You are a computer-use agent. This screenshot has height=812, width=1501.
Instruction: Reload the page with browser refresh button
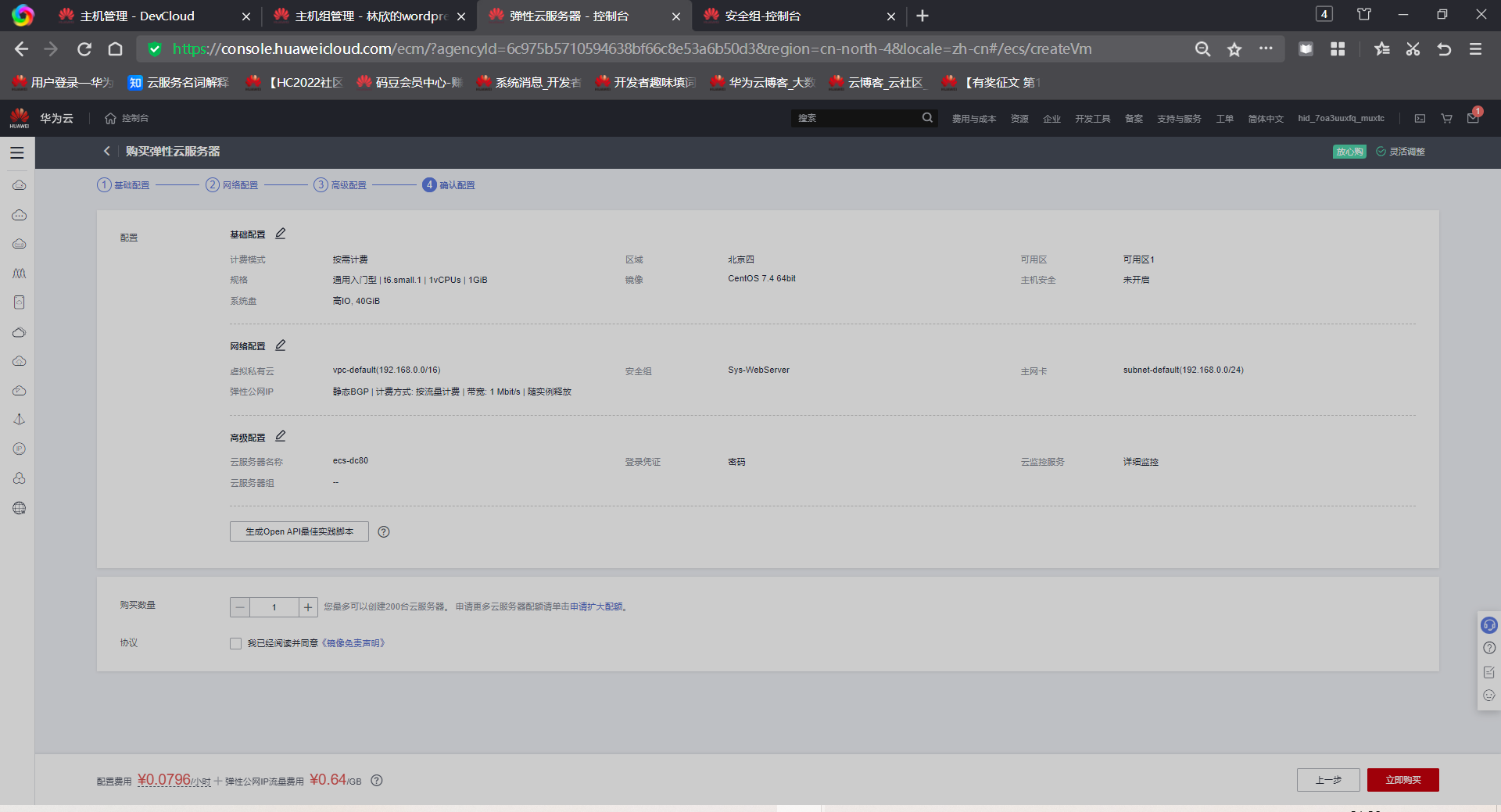[x=84, y=49]
